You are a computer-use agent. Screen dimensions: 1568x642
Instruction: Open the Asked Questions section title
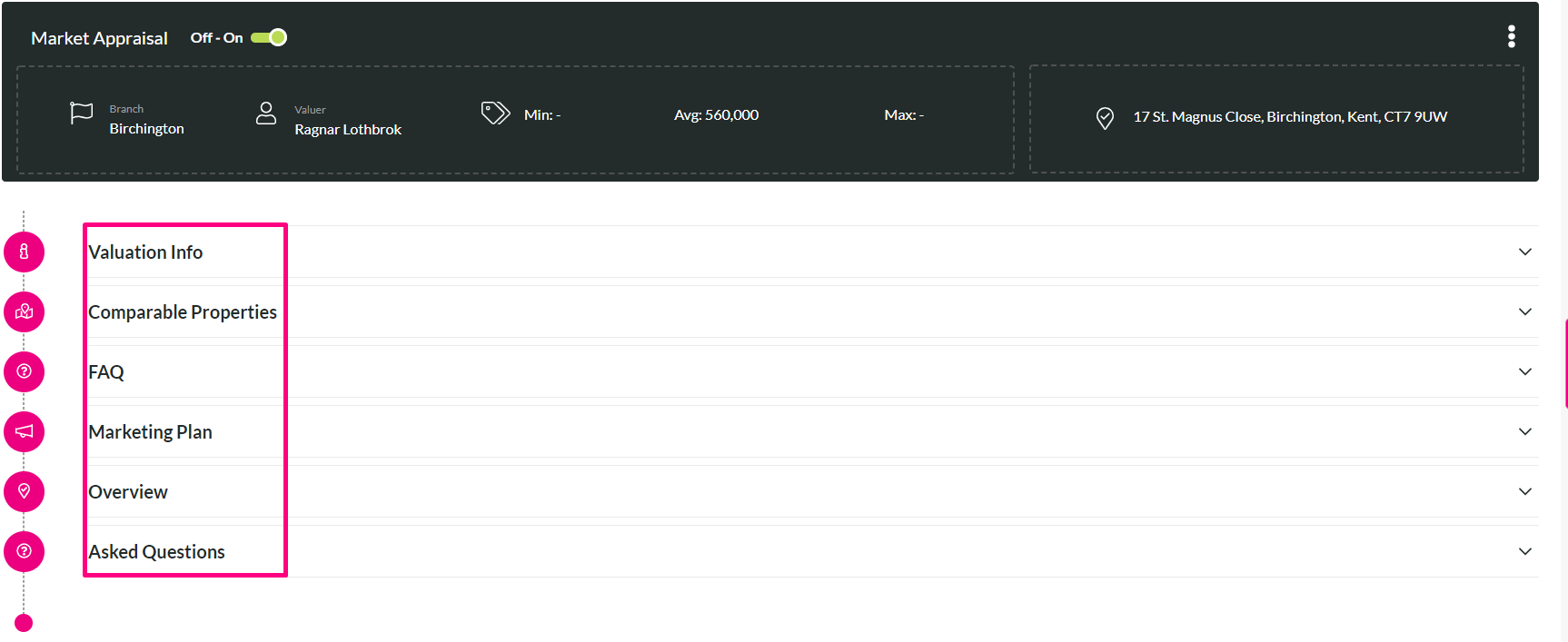pos(156,552)
